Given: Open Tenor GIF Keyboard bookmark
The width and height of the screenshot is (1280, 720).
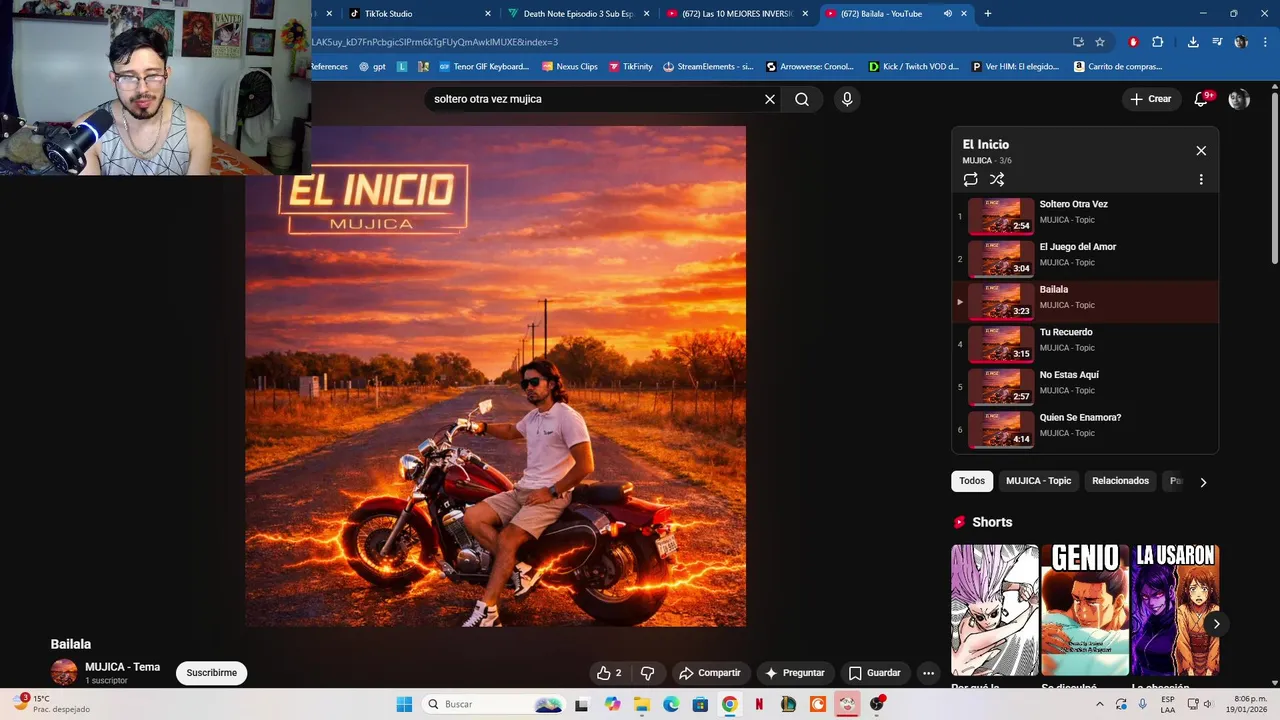Looking at the screenshot, I should tap(483, 67).
